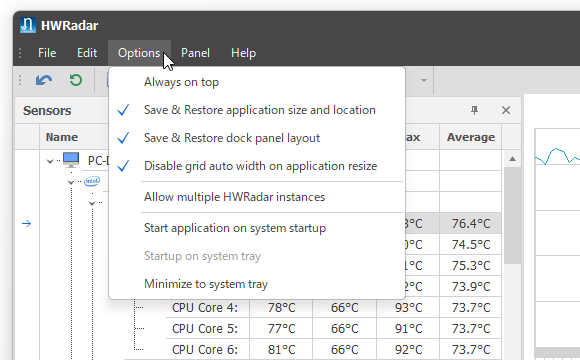Screen dimensions: 580x360
Task: Enable Start application on system startup
Action: pos(257,228)
